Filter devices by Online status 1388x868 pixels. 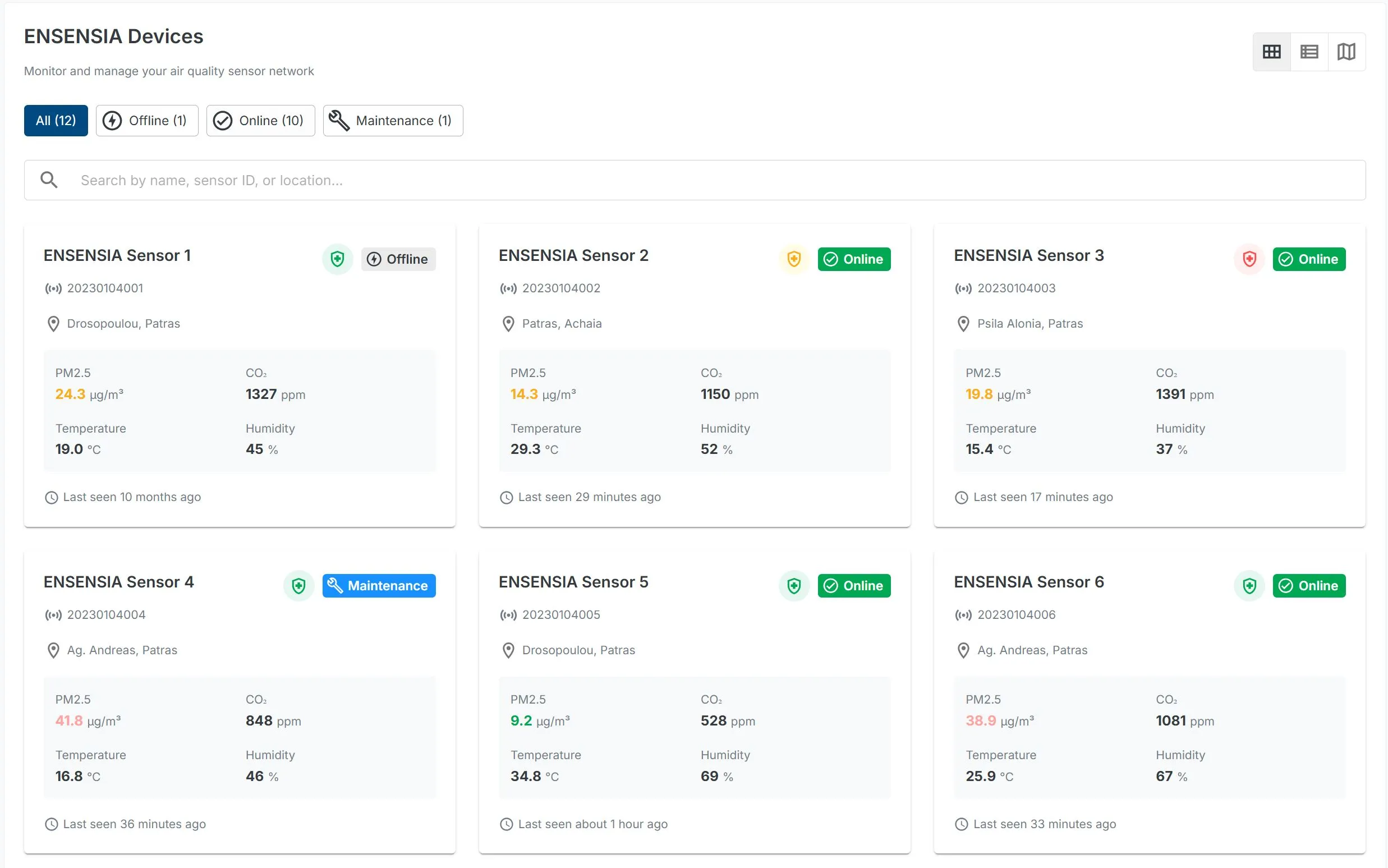[260, 121]
